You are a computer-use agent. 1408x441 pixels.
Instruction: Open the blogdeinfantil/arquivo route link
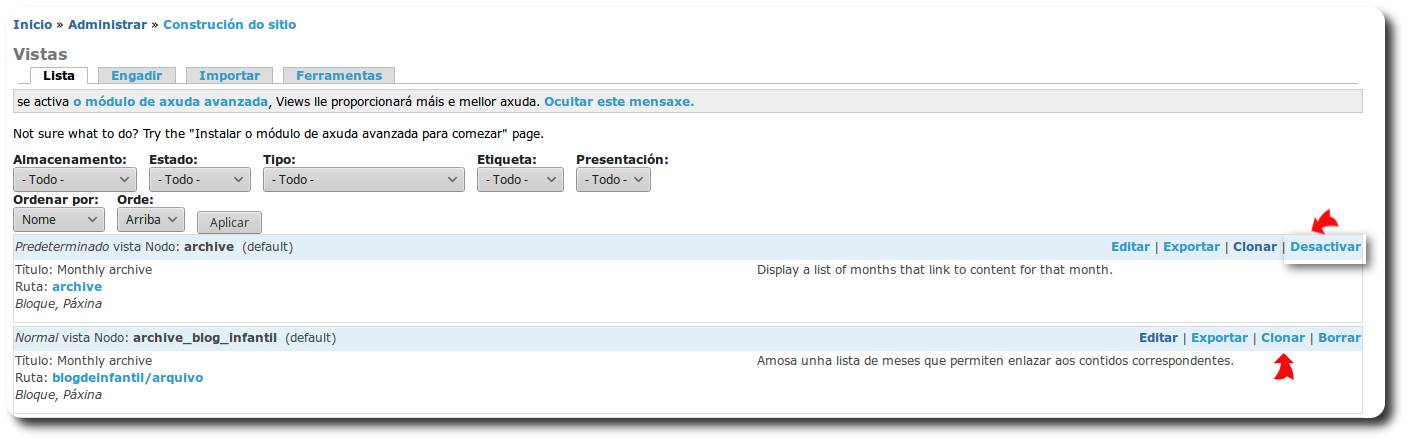pyautogui.click(x=127, y=378)
